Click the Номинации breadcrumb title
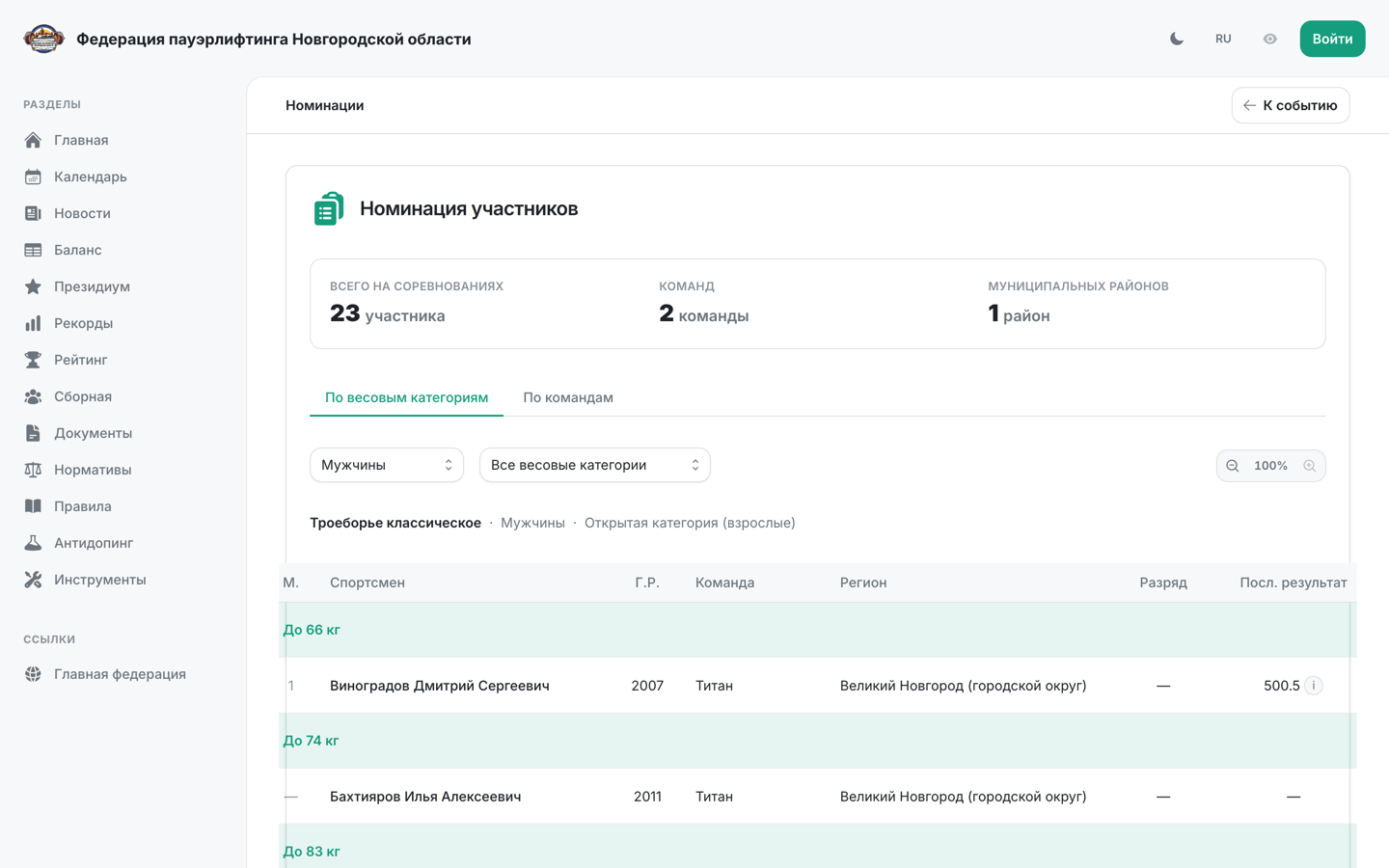Viewport: 1389px width, 868px height. pyautogui.click(x=324, y=105)
